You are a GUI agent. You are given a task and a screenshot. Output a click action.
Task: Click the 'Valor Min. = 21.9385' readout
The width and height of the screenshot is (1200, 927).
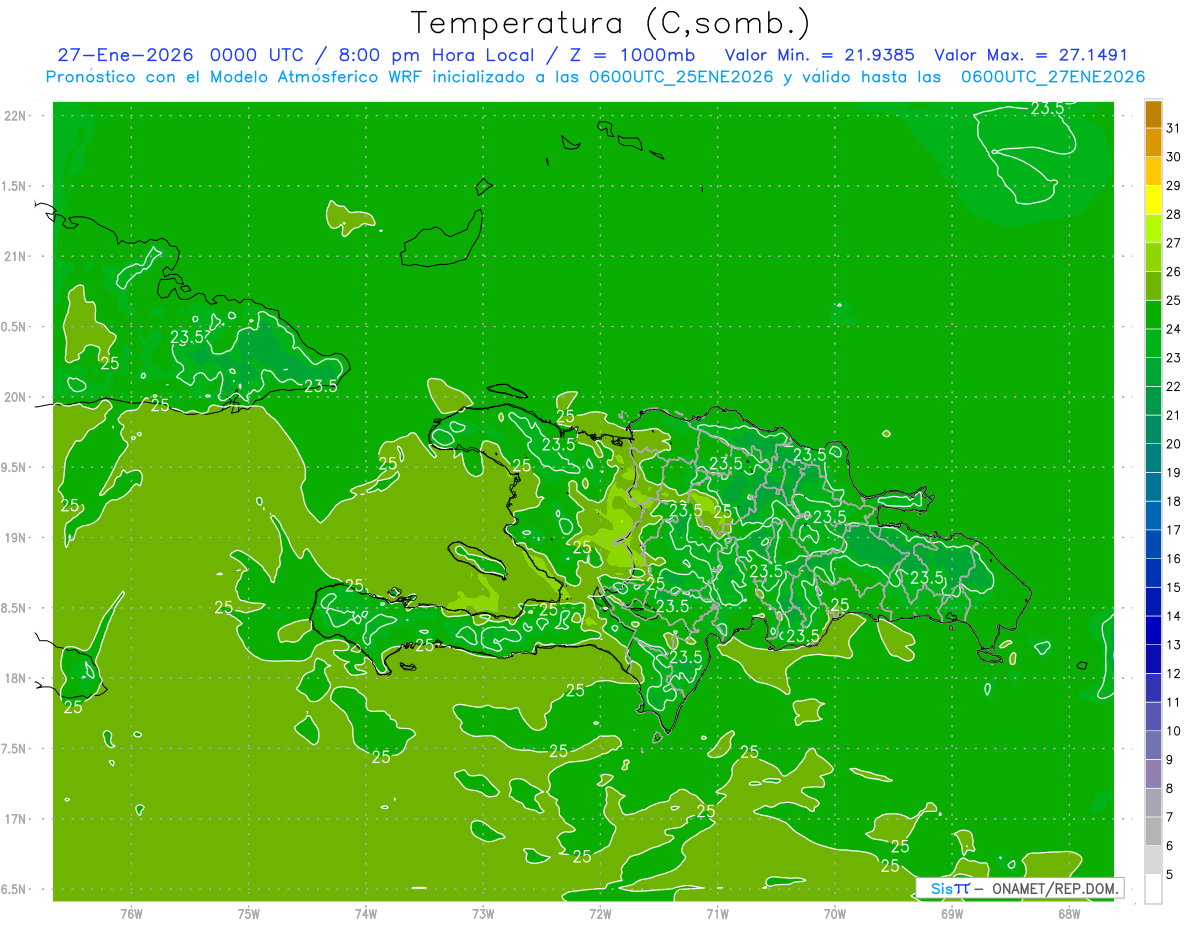(x=819, y=55)
